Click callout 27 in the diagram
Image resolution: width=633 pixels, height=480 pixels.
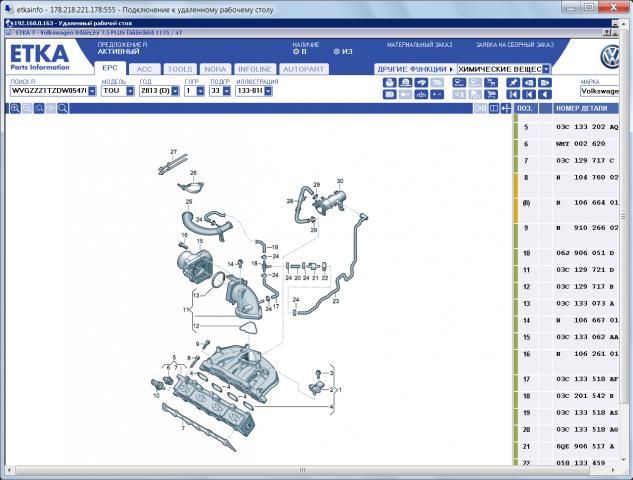coord(174,152)
